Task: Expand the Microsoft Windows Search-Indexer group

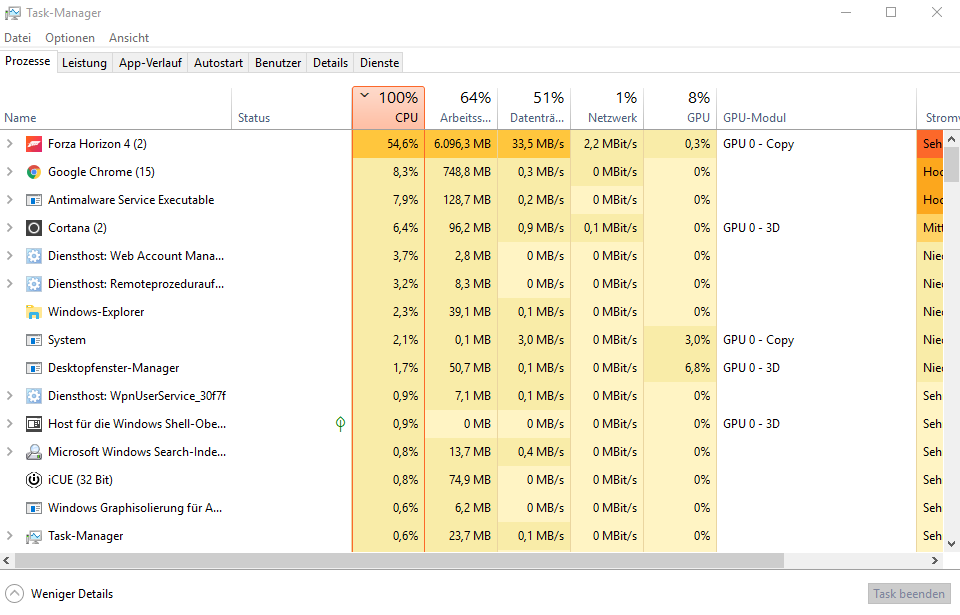Action: click(9, 451)
